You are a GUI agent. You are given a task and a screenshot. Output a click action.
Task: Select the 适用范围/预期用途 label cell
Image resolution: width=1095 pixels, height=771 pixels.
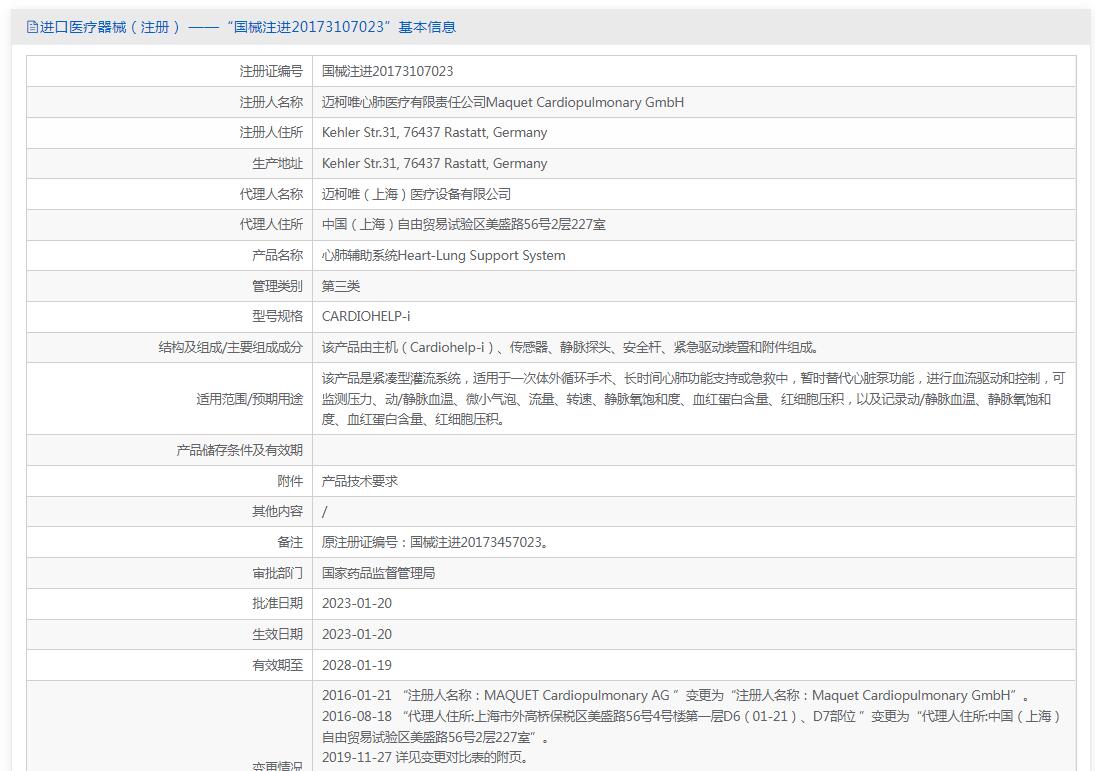170,399
